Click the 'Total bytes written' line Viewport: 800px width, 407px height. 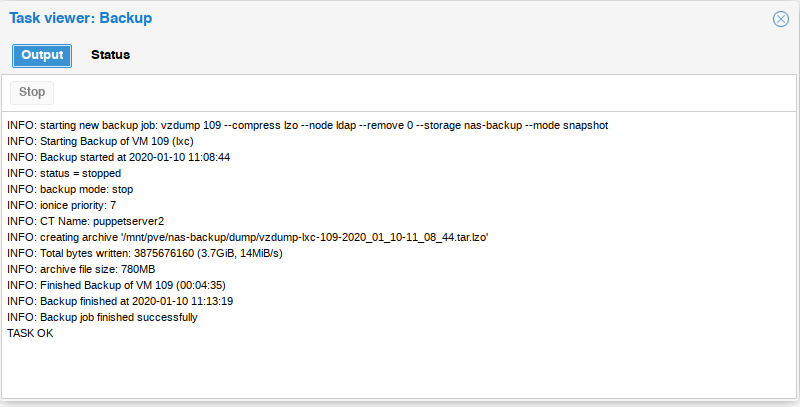point(144,253)
